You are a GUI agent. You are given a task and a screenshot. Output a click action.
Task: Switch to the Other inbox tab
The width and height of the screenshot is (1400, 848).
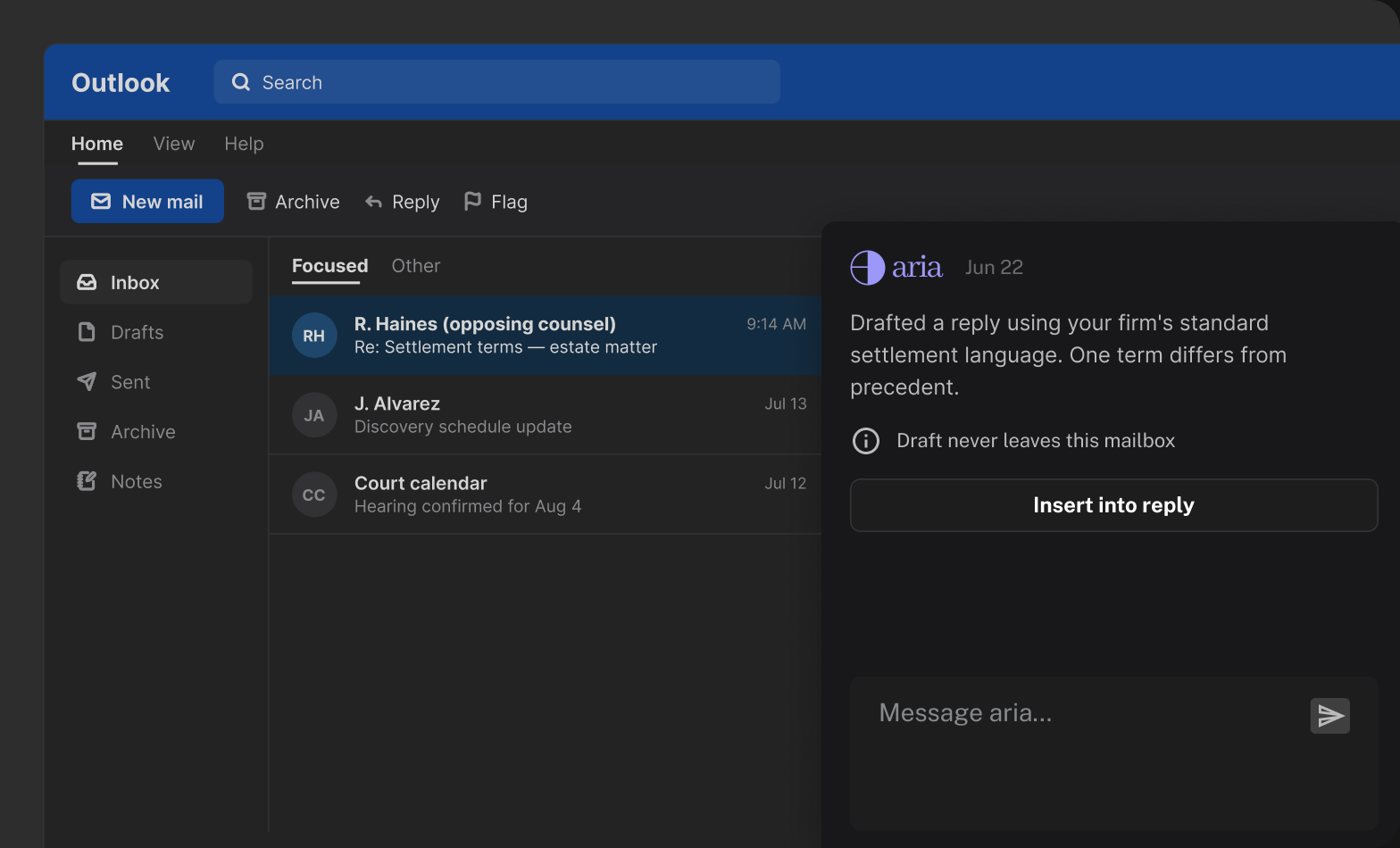coord(416,266)
